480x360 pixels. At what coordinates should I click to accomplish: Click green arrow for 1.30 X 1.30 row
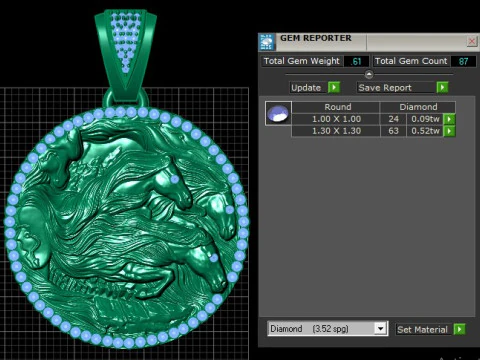[449, 131]
